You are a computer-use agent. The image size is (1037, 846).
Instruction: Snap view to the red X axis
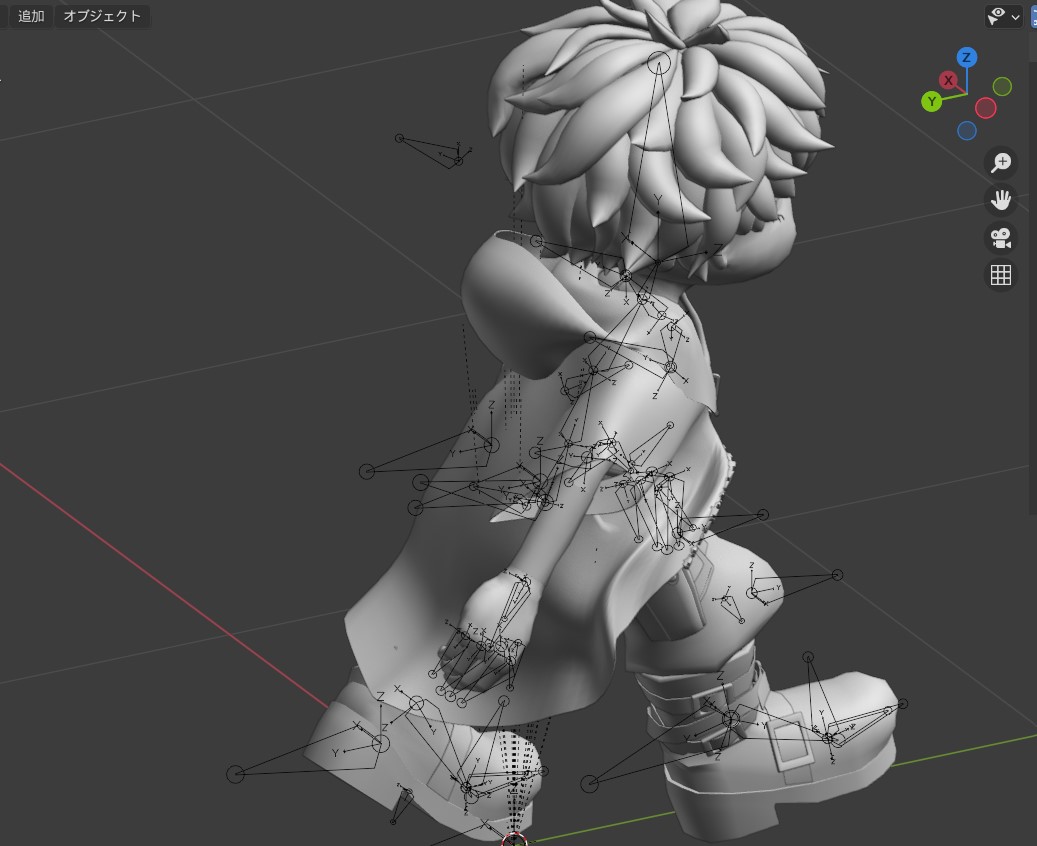(x=948, y=80)
